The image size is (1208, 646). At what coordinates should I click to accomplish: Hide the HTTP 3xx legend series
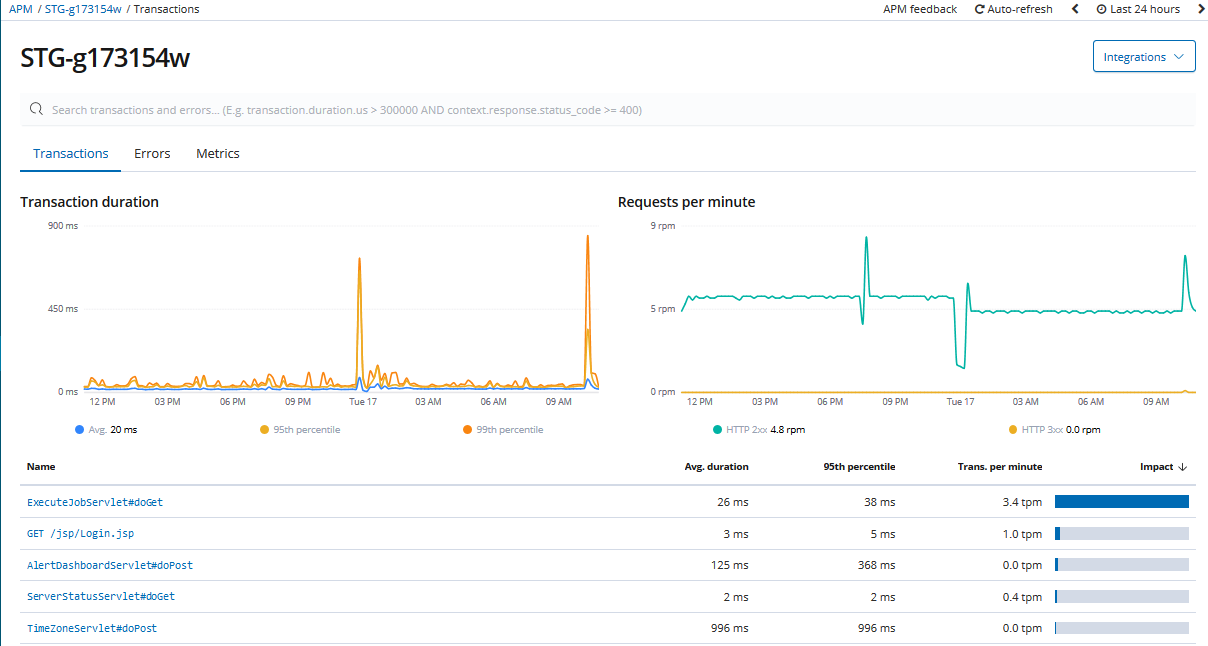(x=1054, y=429)
